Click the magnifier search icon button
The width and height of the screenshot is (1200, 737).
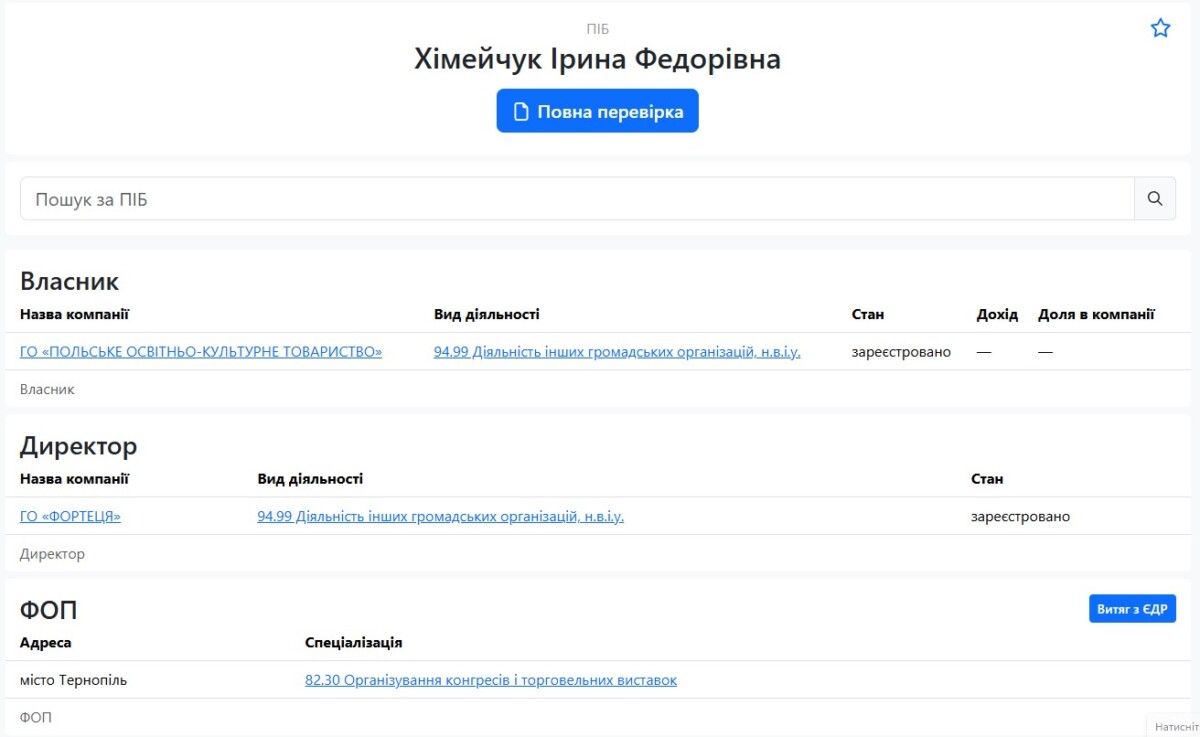click(1155, 199)
